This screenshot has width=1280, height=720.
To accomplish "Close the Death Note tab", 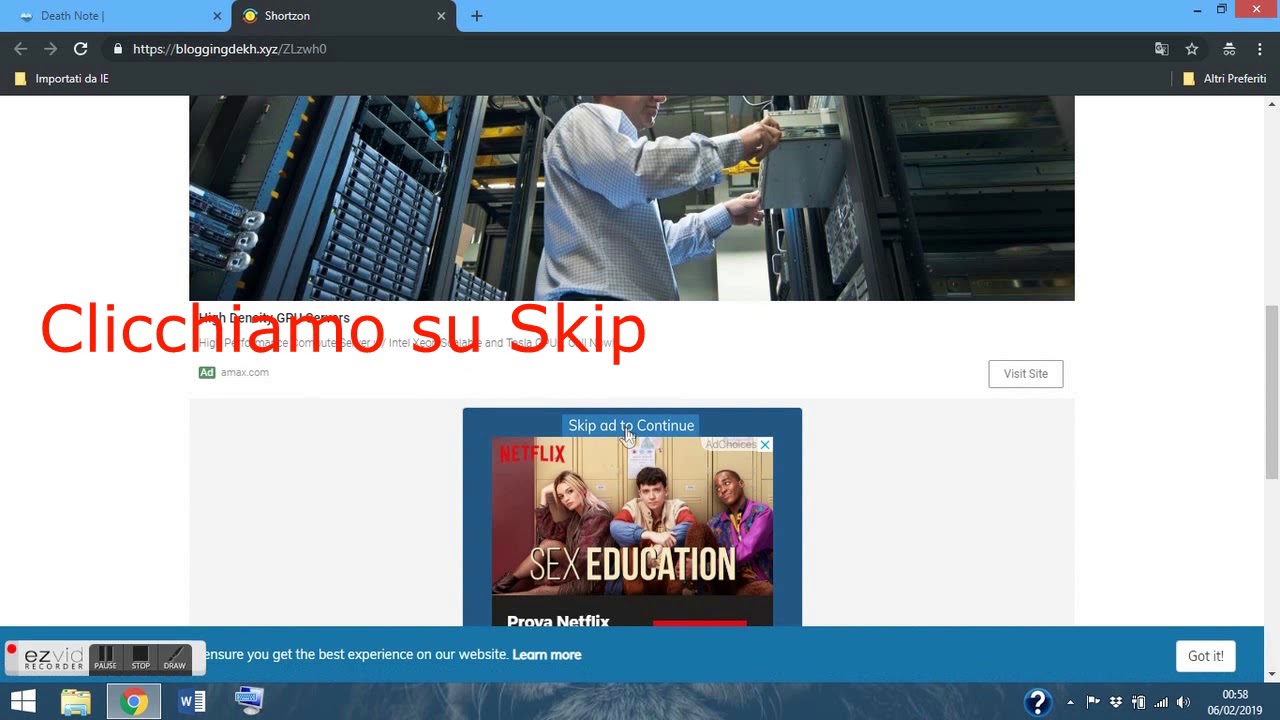I will (x=218, y=16).
